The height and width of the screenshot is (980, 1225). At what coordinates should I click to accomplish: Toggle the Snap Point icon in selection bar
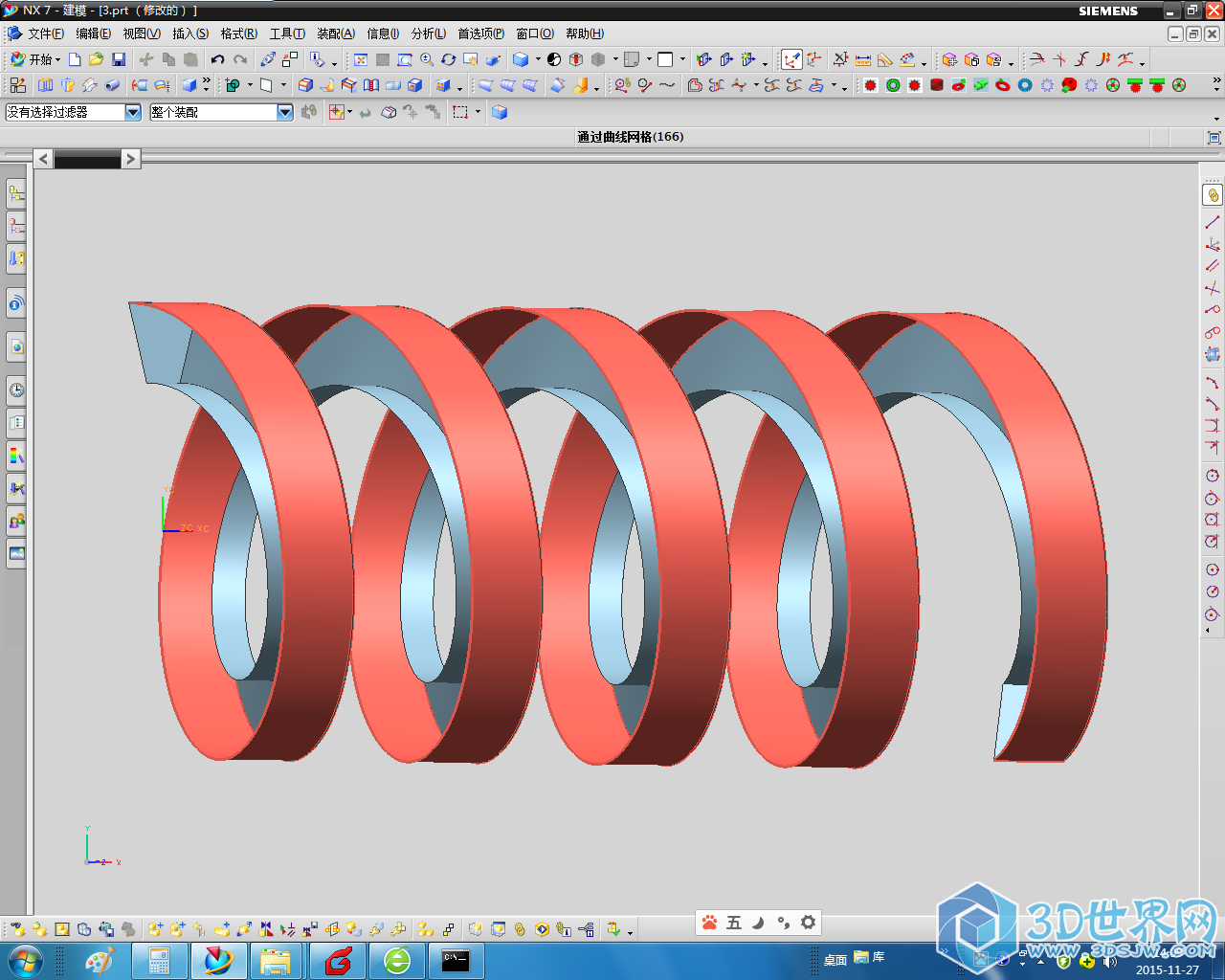(336, 112)
